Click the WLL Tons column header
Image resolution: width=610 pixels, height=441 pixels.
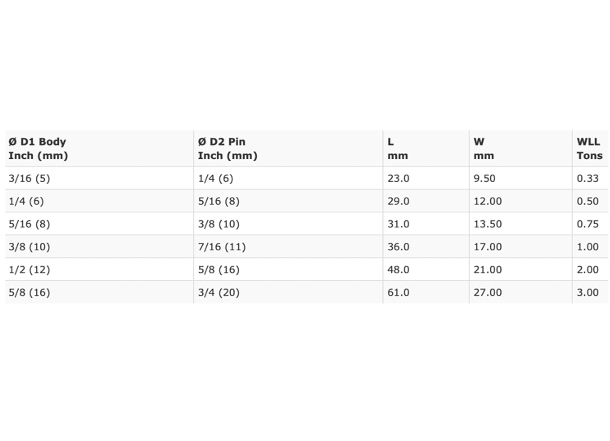589,149
